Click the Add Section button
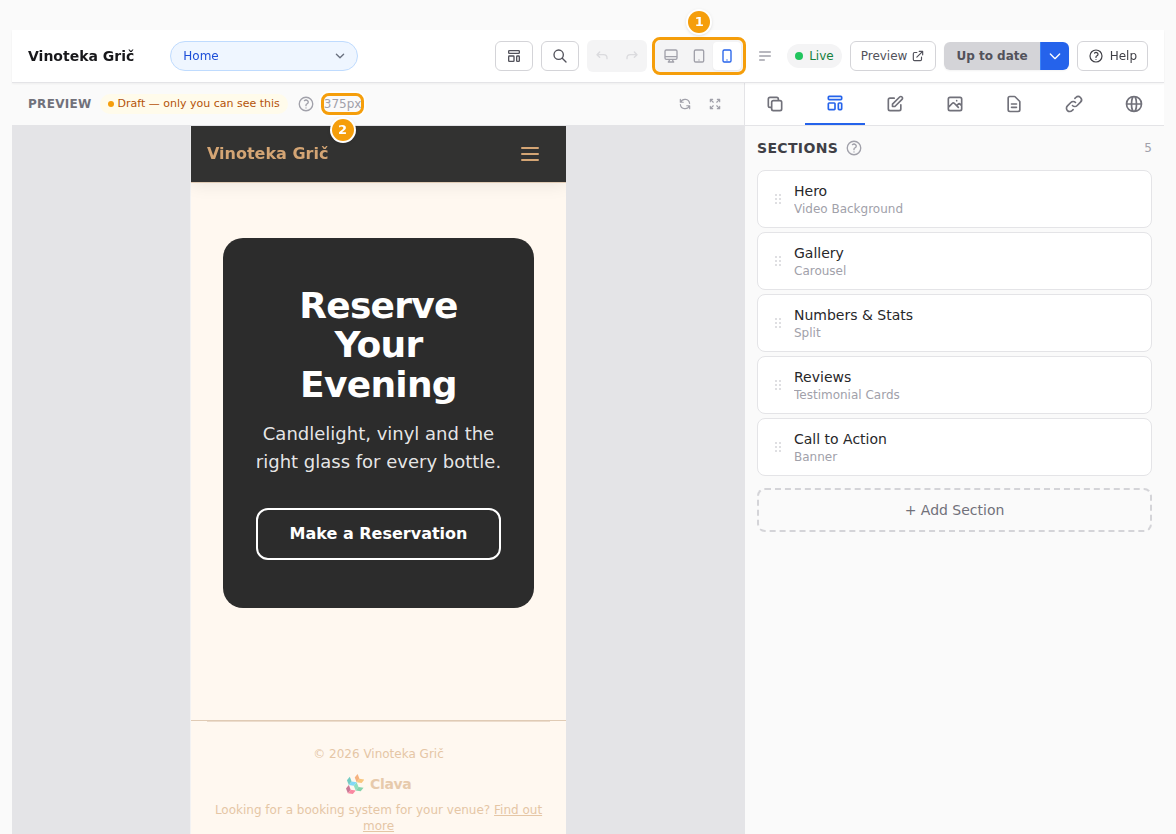 [954, 510]
